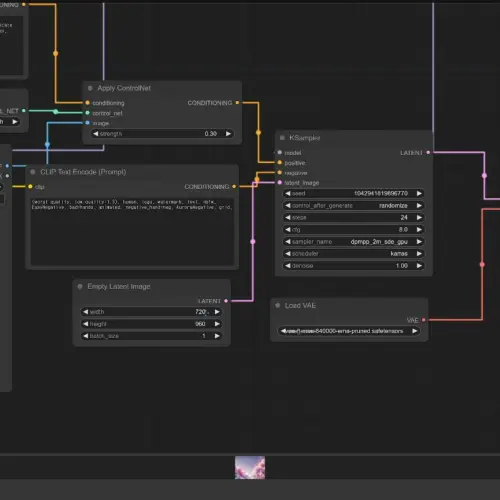This screenshot has height=500, width=500.
Task: Click the Load VAE output socket
Action: (x=424, y=320)
